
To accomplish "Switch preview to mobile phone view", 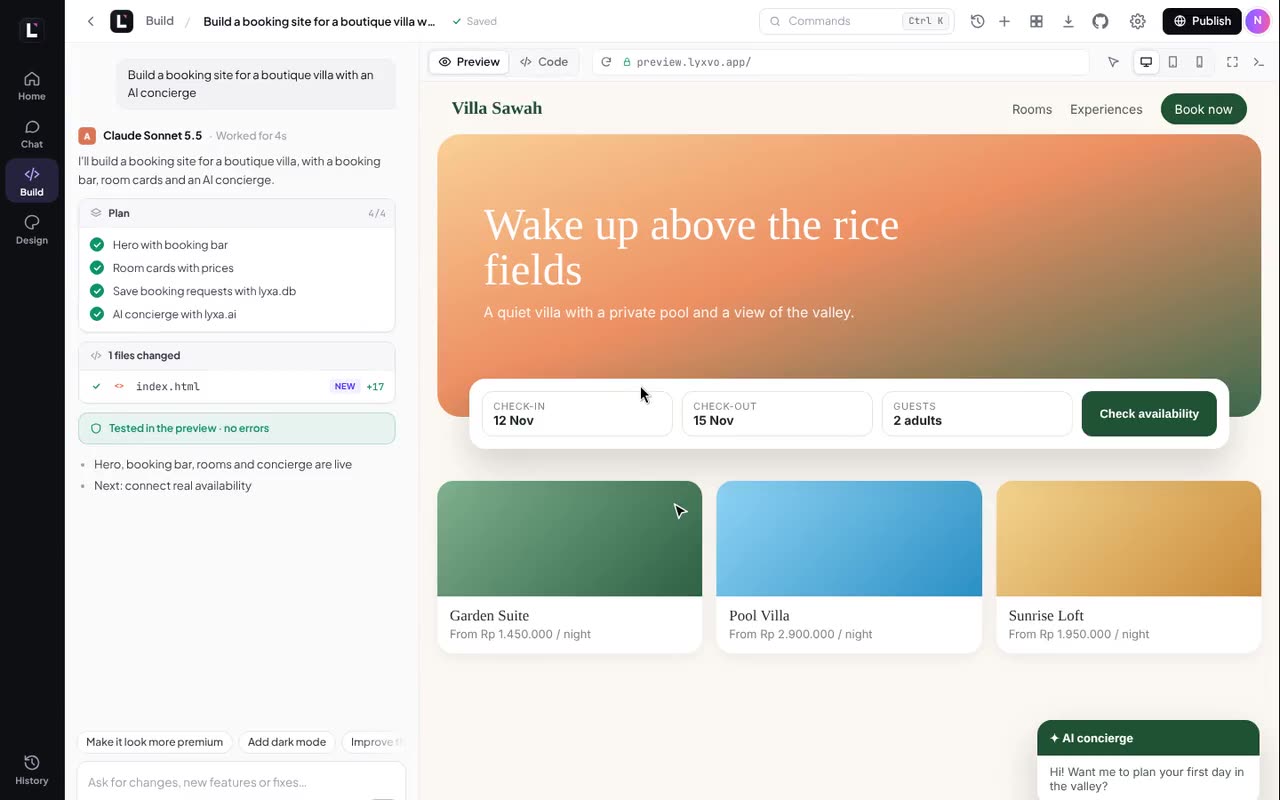I will click(x=1199, y=62).
